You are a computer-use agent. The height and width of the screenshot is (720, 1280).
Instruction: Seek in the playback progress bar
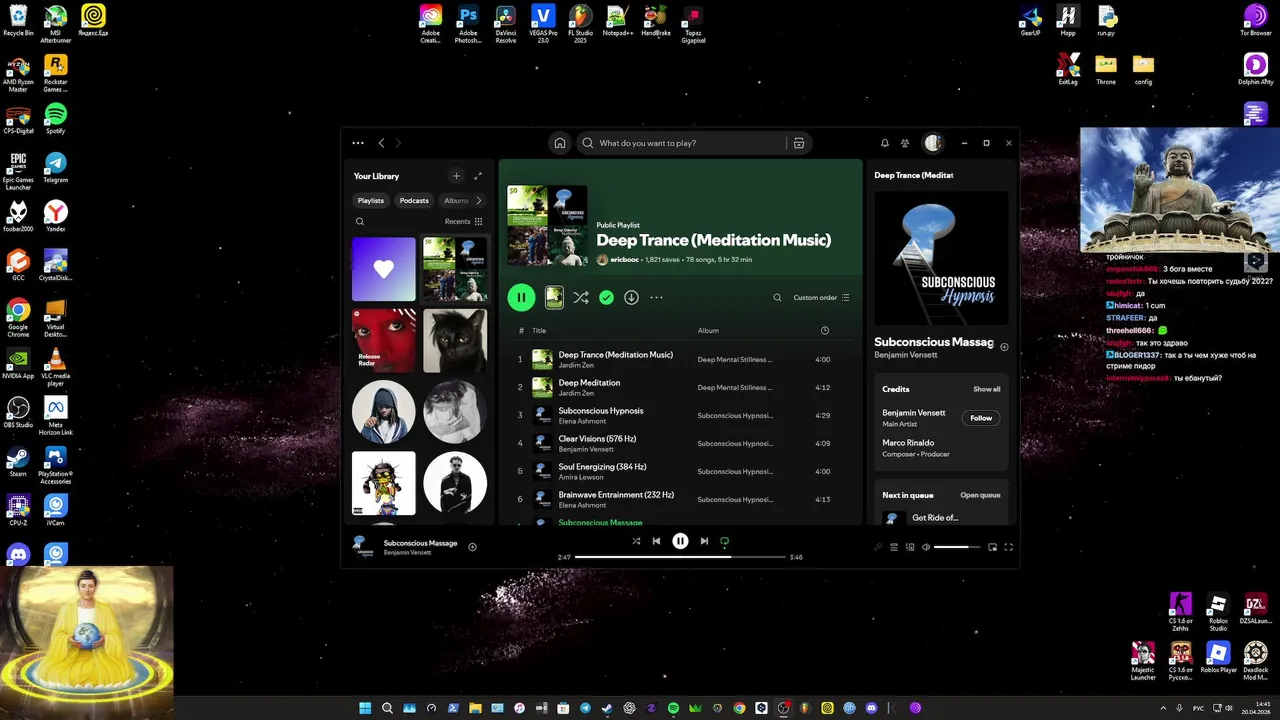point(680,557)
